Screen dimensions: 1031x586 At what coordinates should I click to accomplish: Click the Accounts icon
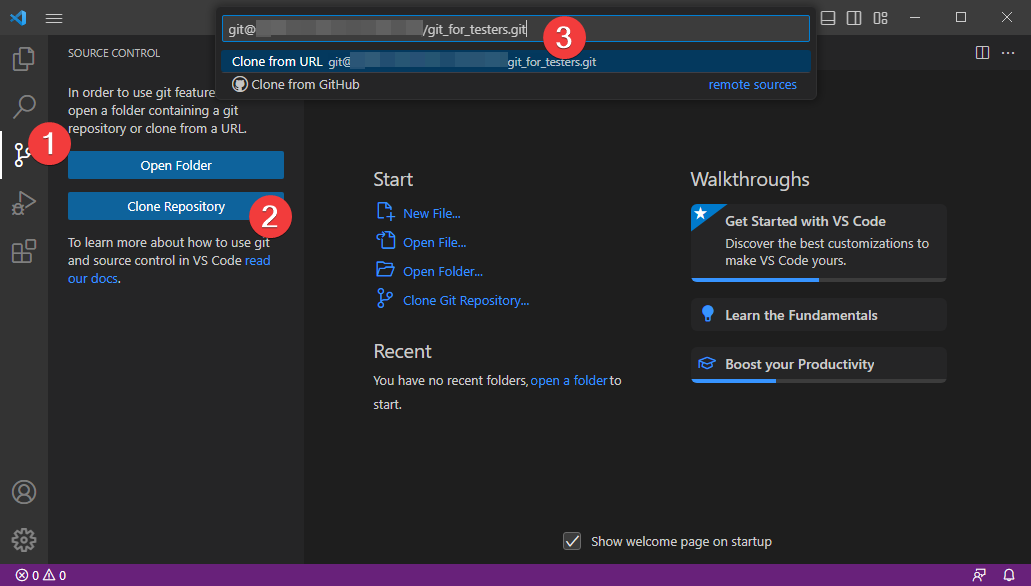tap(24, 492)
